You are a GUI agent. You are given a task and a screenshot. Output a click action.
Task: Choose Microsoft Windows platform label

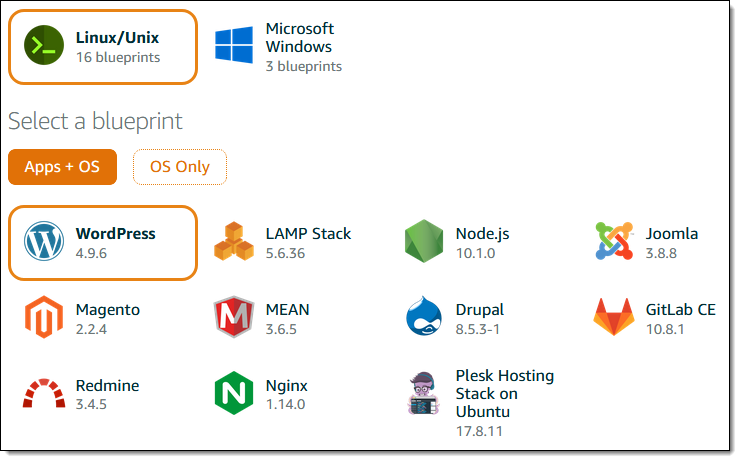click(300, 37)
